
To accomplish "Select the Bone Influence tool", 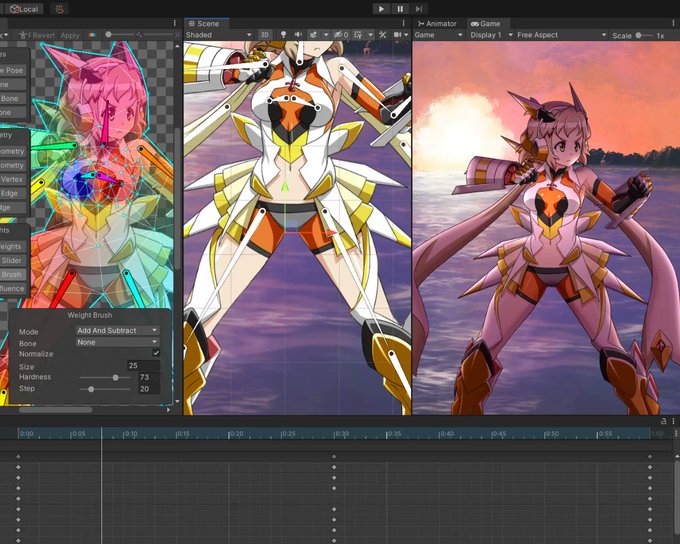I will pyautogui.click(x=13, y=288).
